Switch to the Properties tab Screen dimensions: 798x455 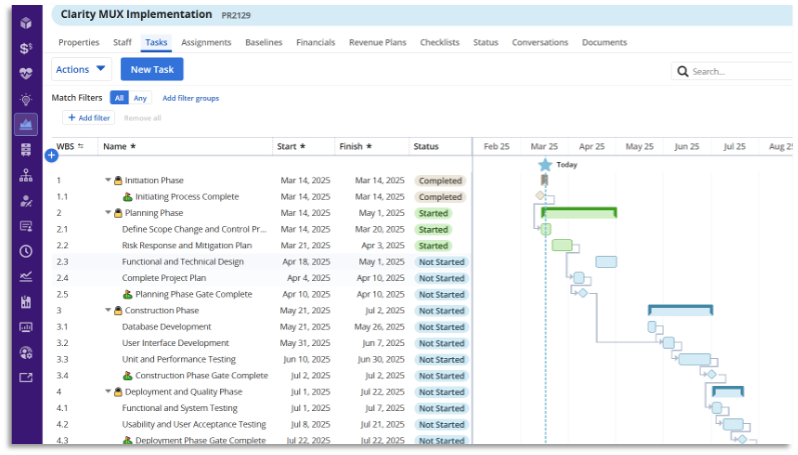[x=79, y=42]
